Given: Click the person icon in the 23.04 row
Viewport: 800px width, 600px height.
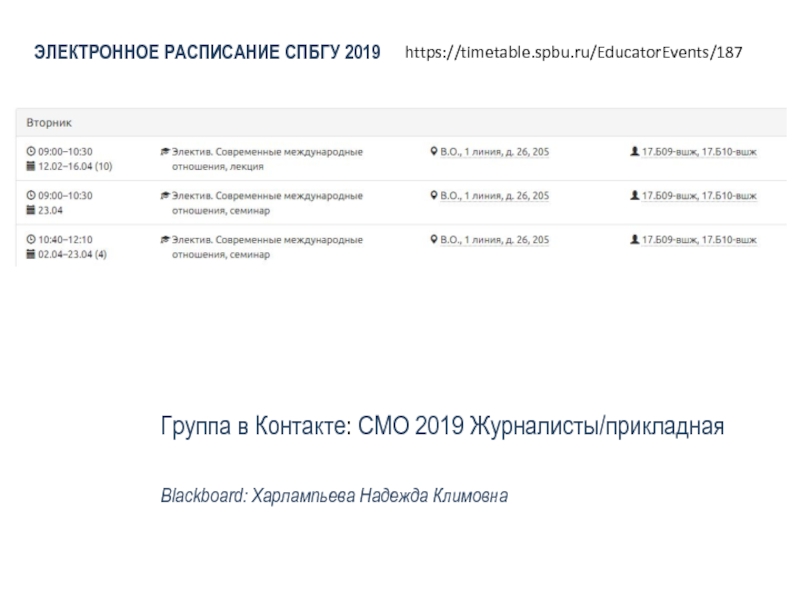Looking at the screenshot, I should coord(635,195).
